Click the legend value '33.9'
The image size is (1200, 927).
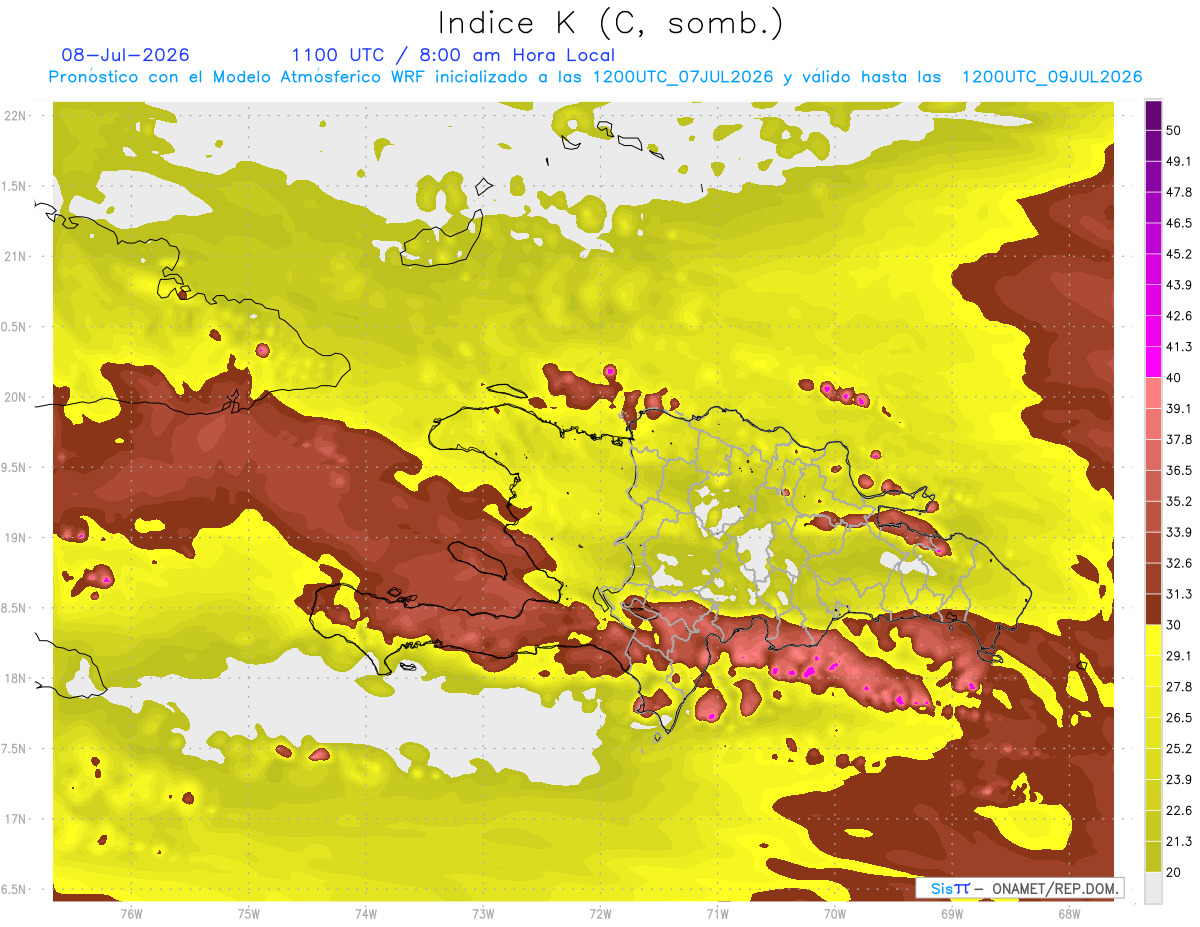pos(1178,532)
